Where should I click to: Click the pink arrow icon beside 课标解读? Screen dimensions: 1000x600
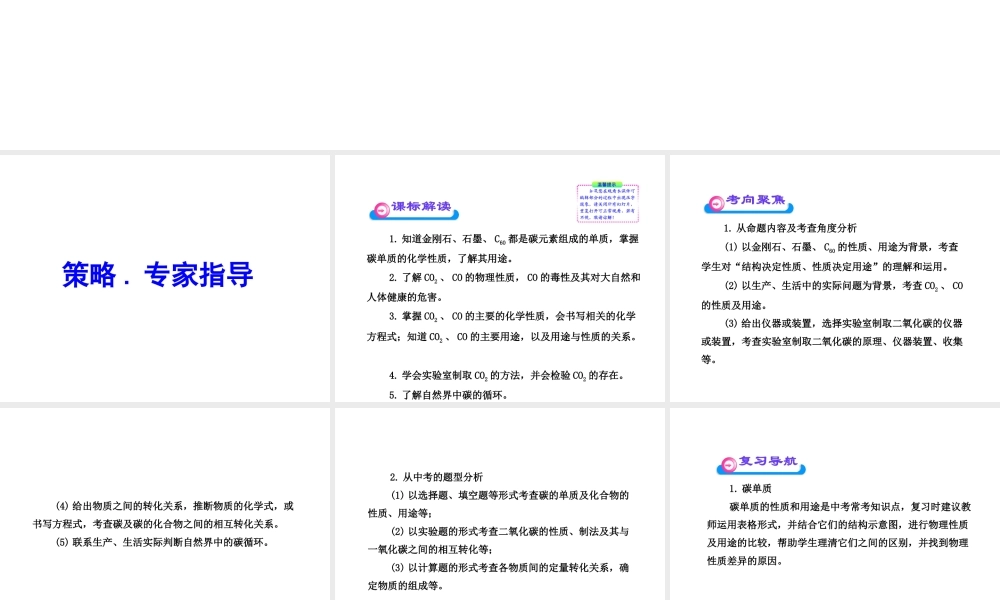pyautogui.click(x=381, y=210)
